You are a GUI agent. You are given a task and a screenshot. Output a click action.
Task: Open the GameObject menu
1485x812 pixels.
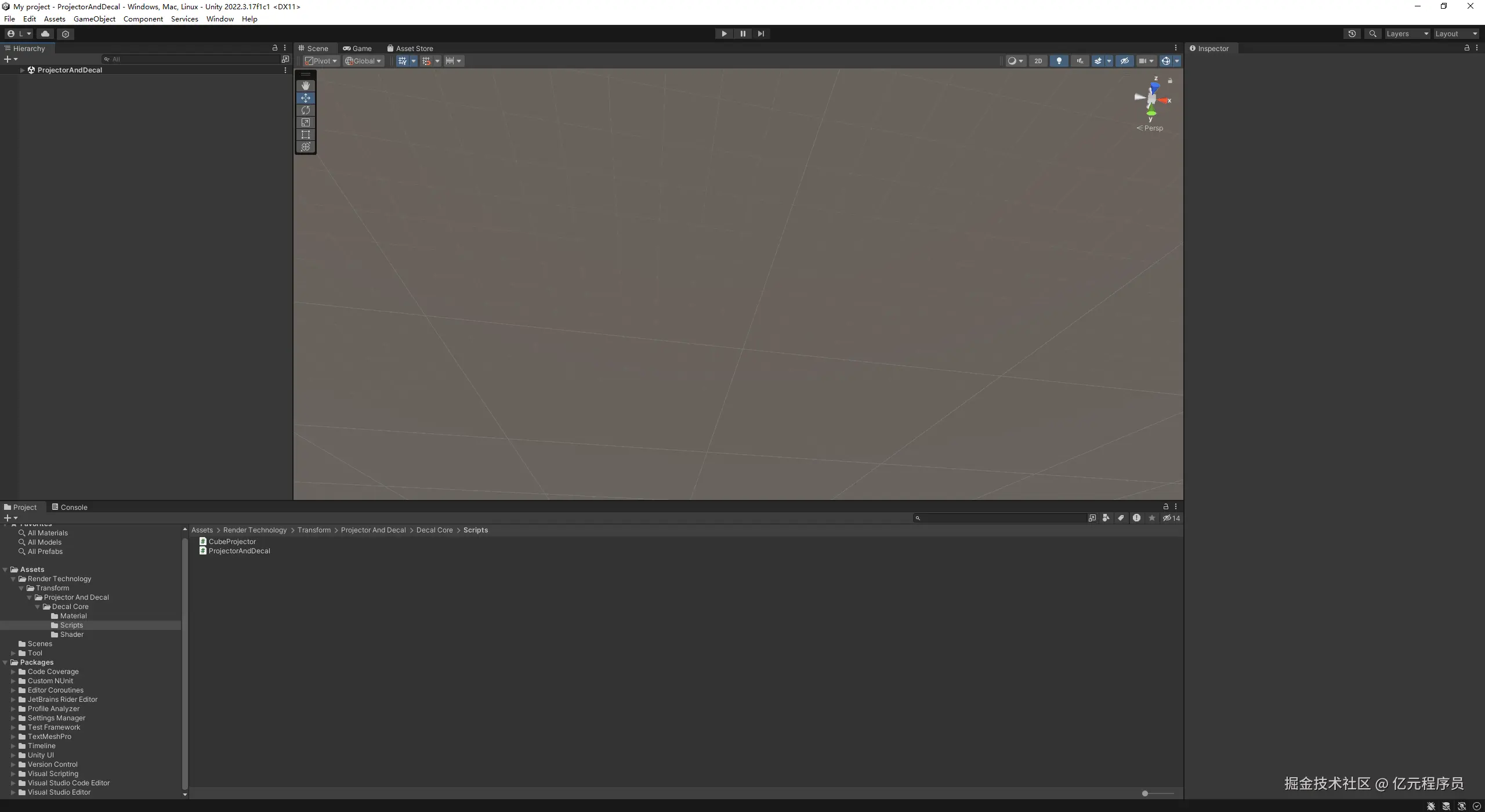(94, 19)
